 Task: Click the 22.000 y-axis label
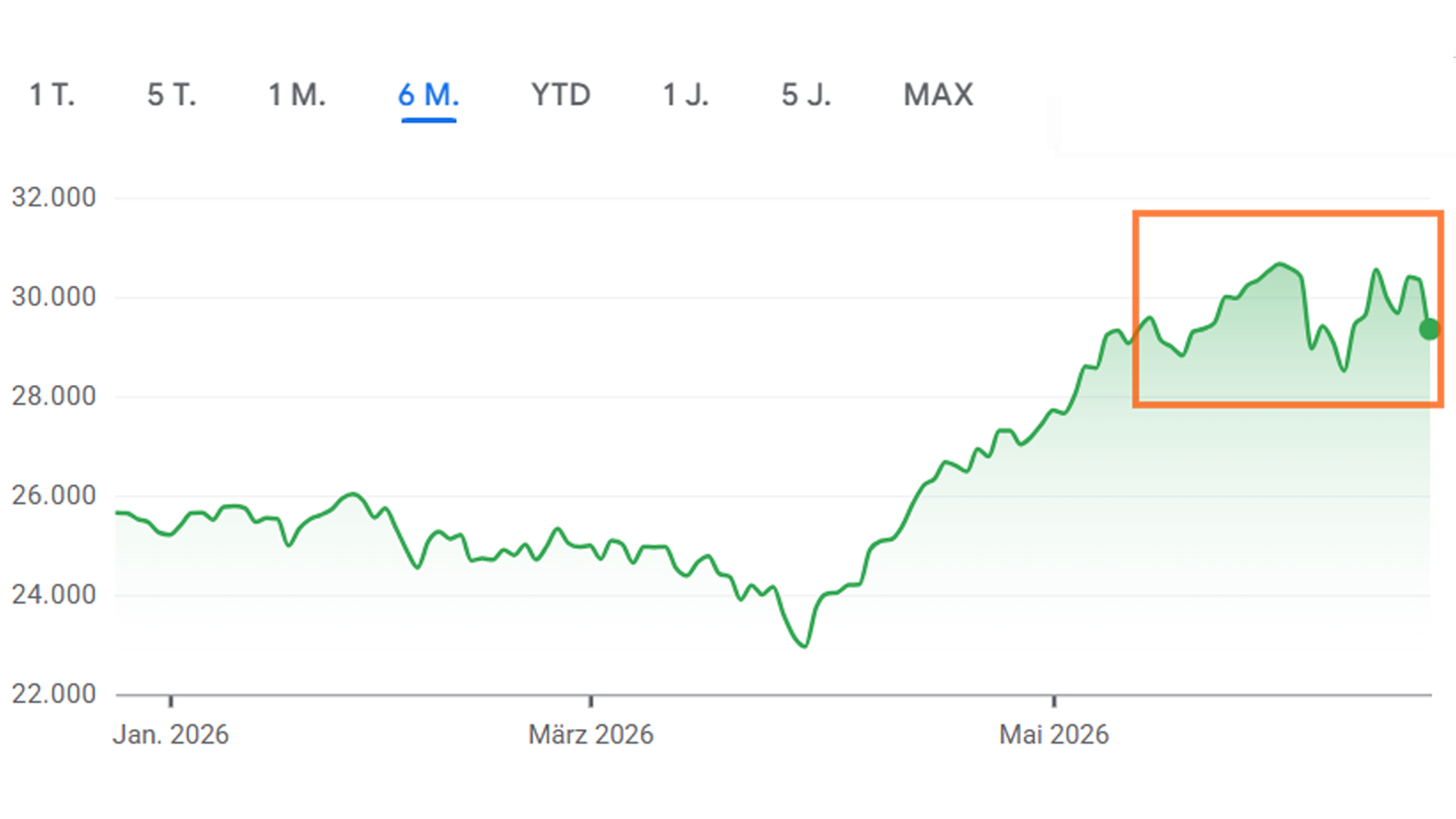[x=54, y=694]
